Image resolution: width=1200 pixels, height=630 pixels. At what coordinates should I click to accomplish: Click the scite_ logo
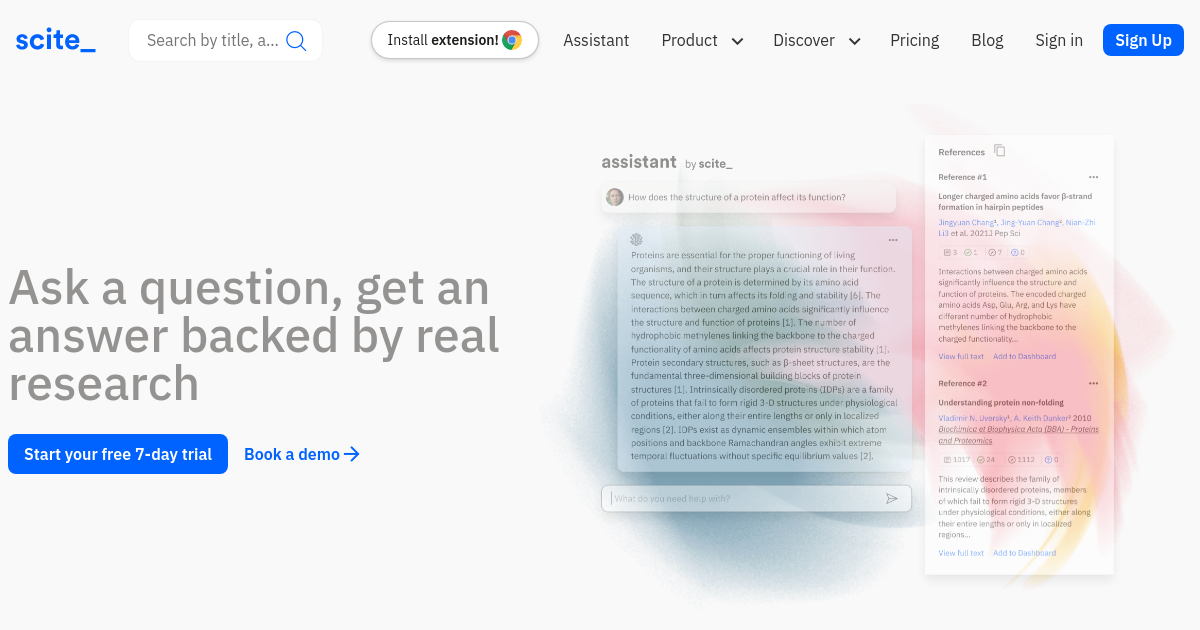tap(56, 40)
